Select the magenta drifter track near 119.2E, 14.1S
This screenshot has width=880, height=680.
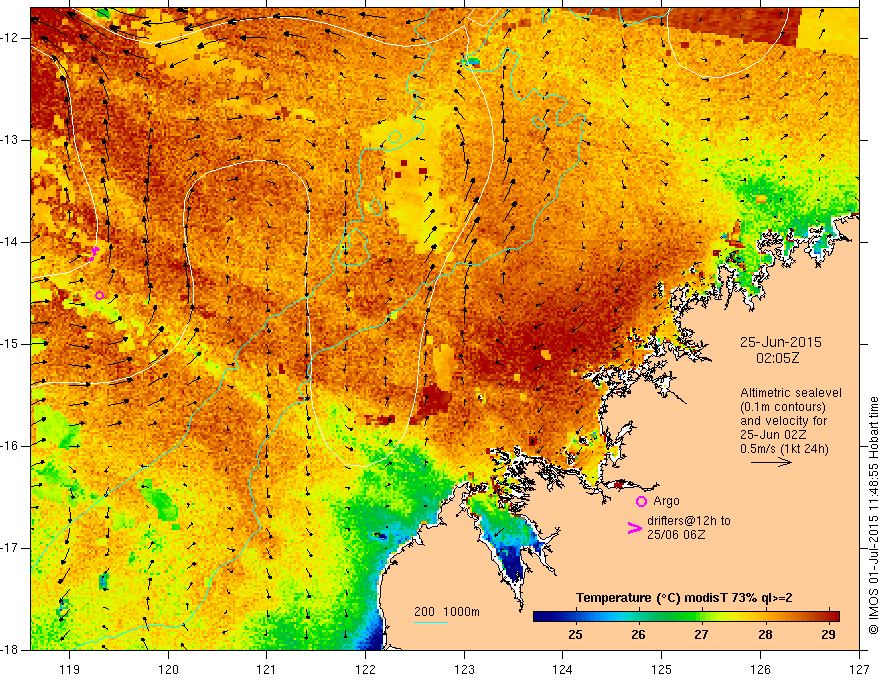(x=94, y=254)
